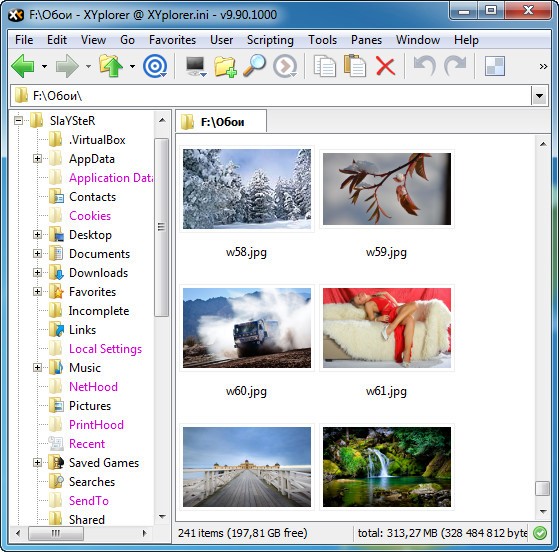Select the Downloads folder in tree
This screenshot has width=559, height=552.
click(98, 273)
